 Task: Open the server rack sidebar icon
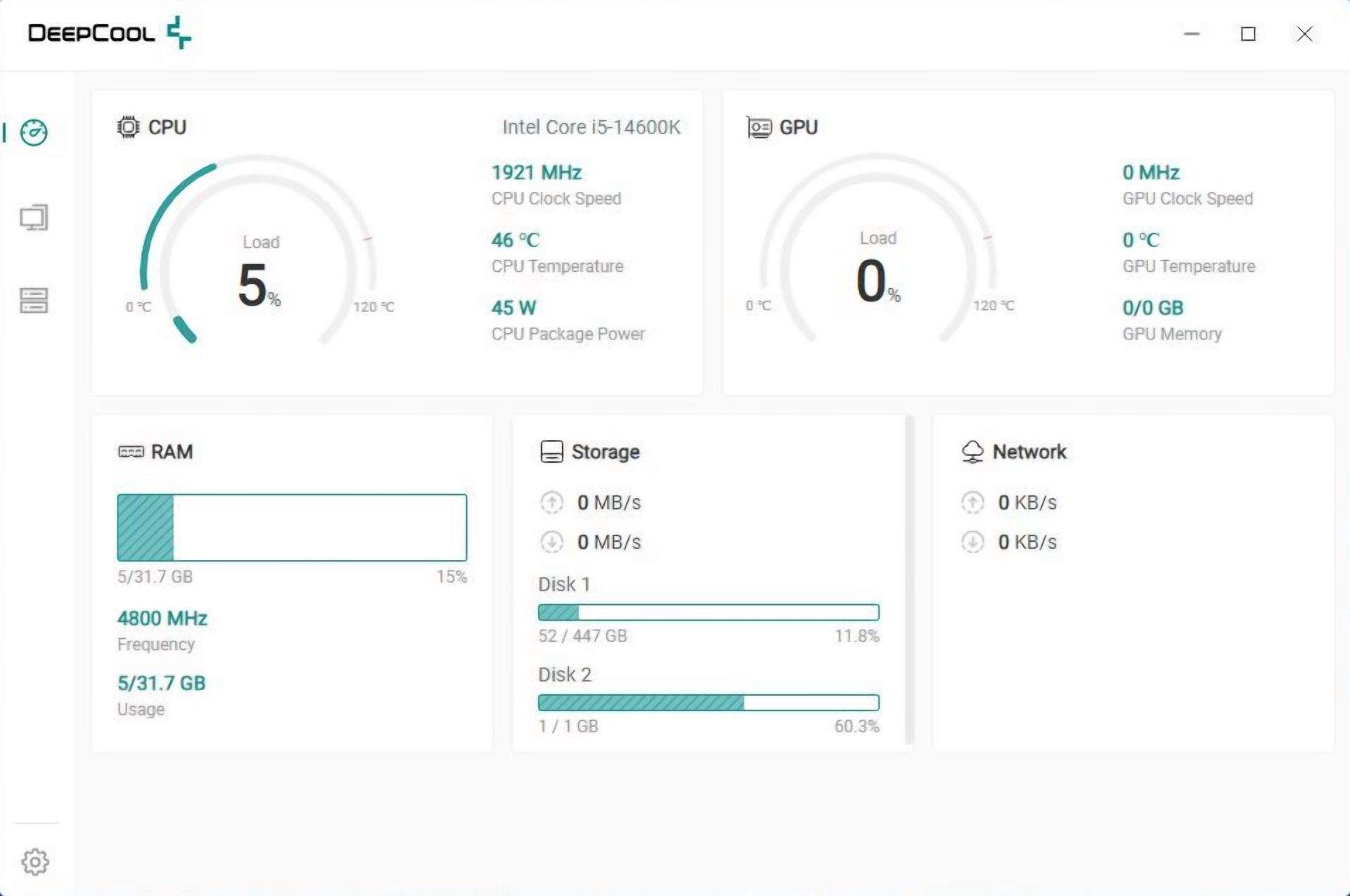point(34,300)
